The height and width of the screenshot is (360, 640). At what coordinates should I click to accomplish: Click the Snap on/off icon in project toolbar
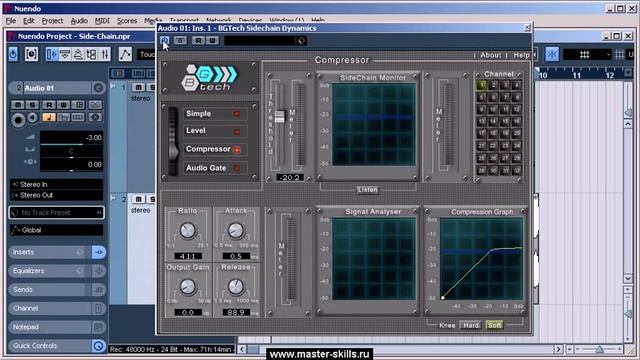coord(552,54)
